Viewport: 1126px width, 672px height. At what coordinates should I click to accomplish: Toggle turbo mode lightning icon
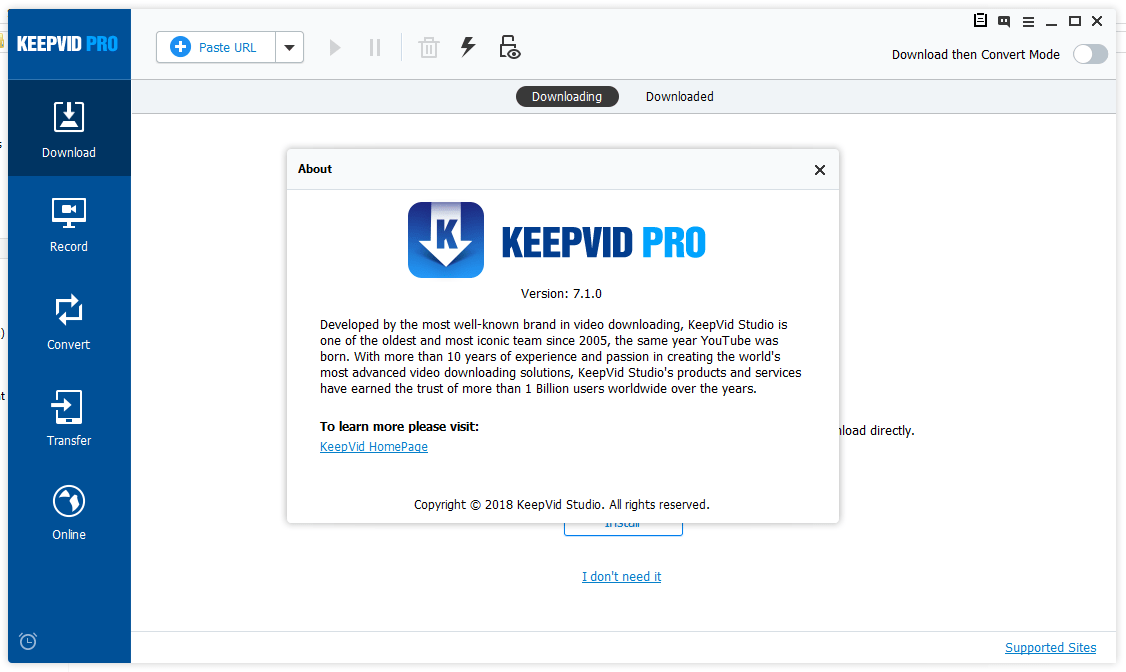(x=467, y=47)
